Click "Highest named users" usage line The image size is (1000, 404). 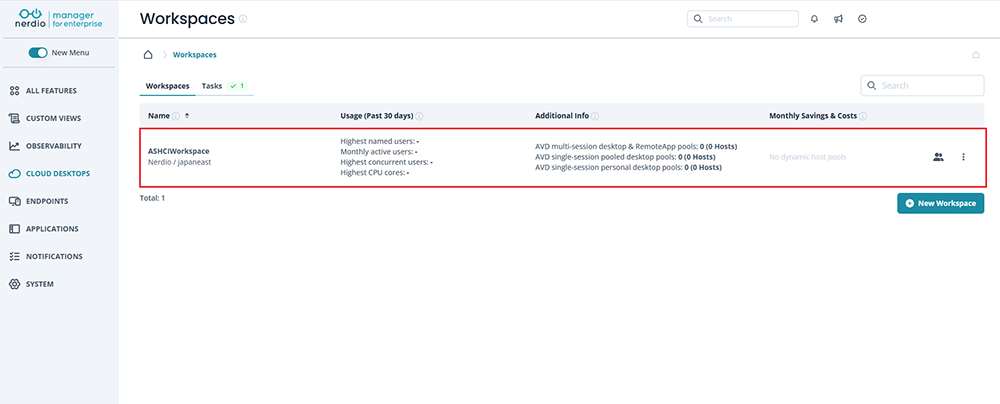click(379, 141)
